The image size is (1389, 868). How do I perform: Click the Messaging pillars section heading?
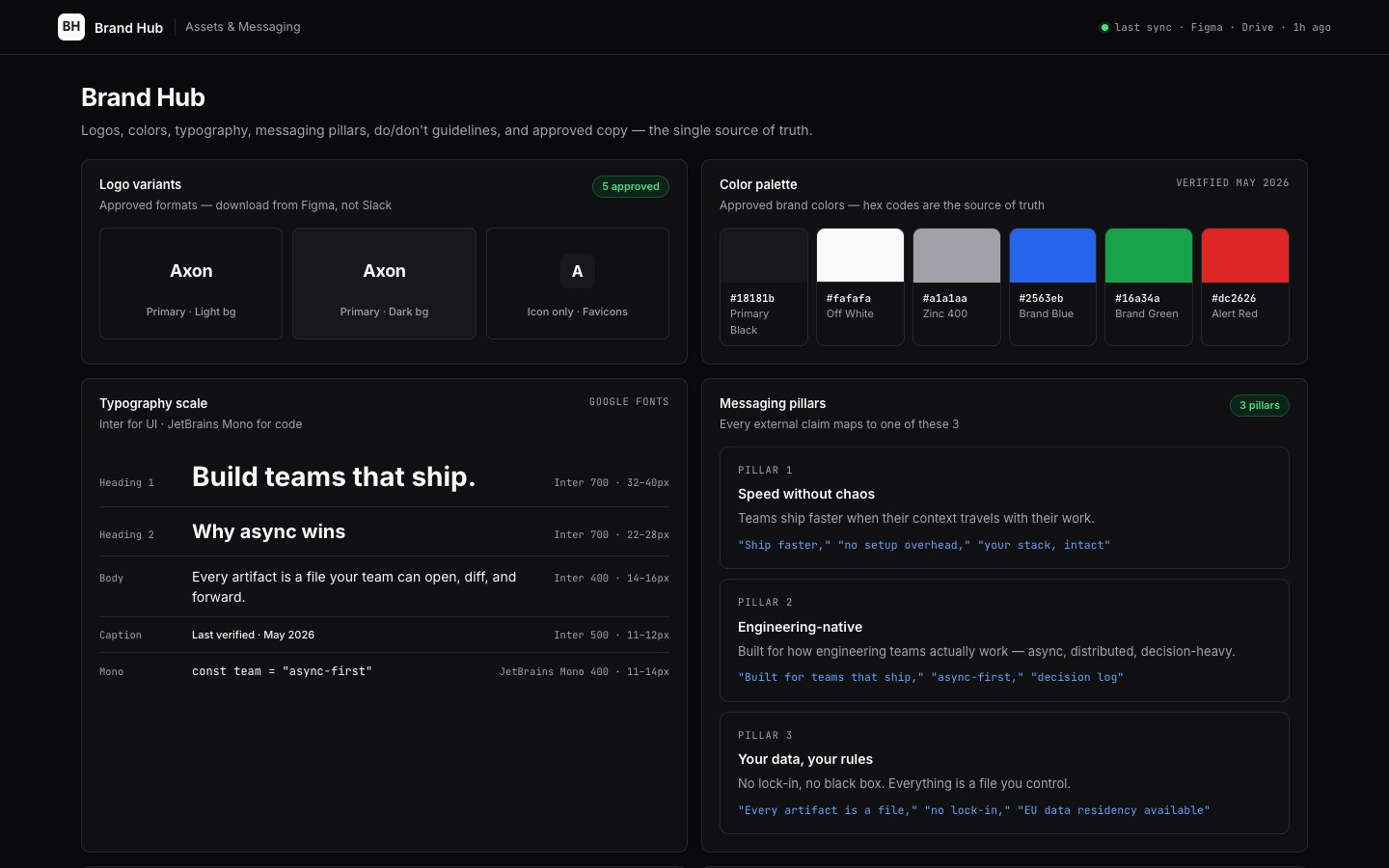pyautogui.click(x=773, y=403)
